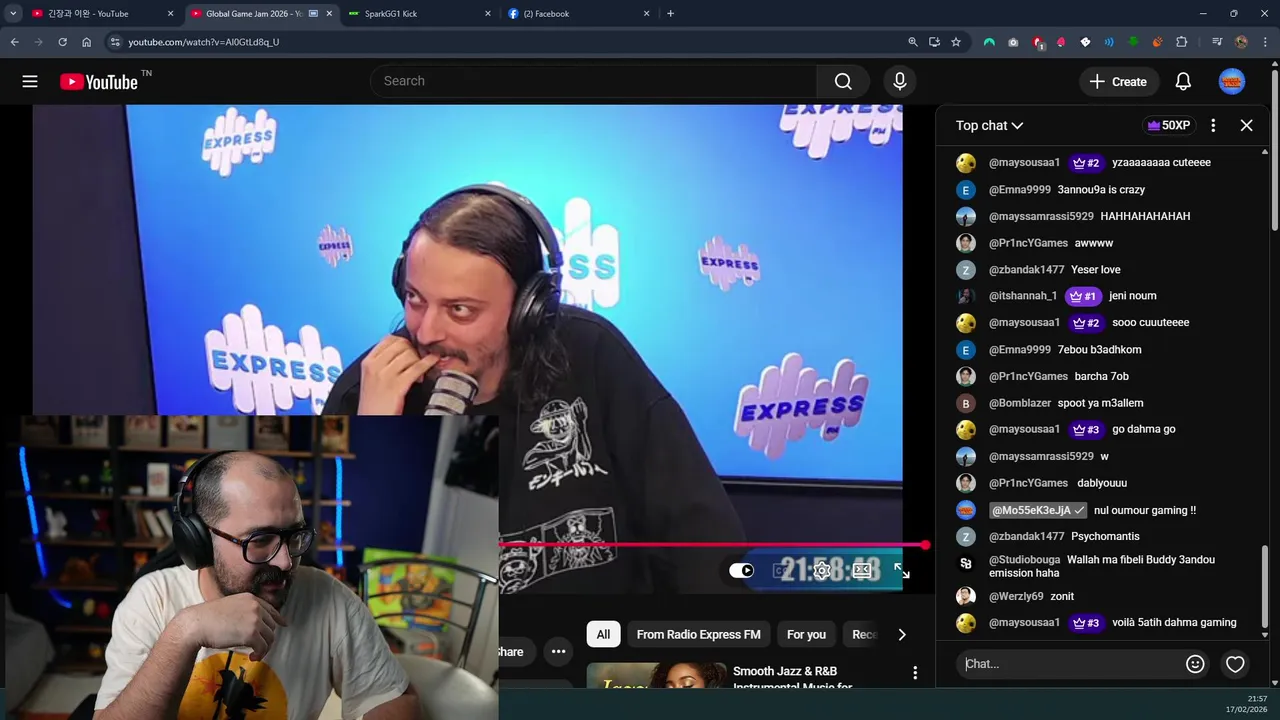This screenshot has width=1280, height=720.
Task: Seek using the red video progress bar
Action: click(714, 546)
